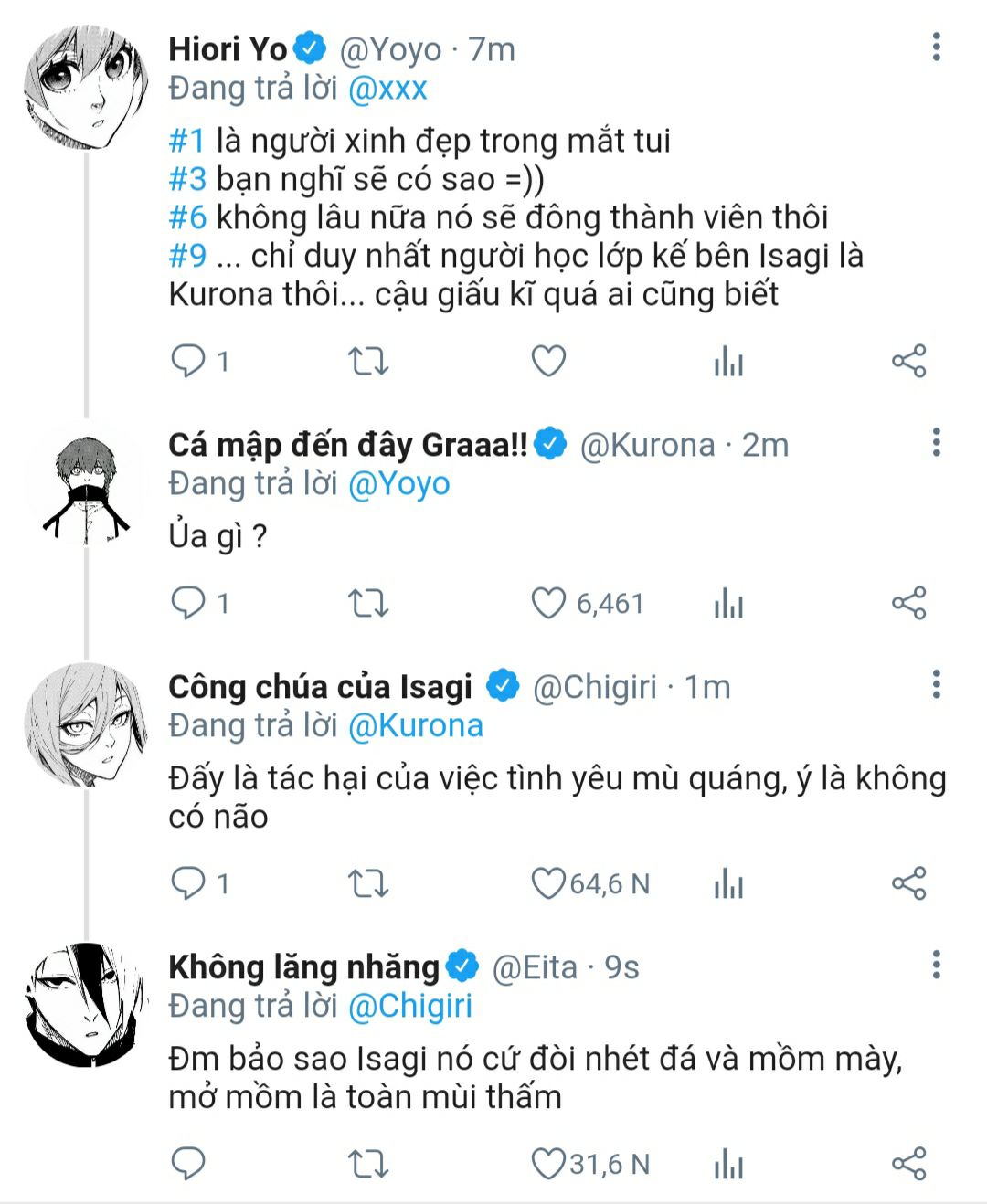
Task: Share the @Eita tweet
Action: click(908, 1164)
